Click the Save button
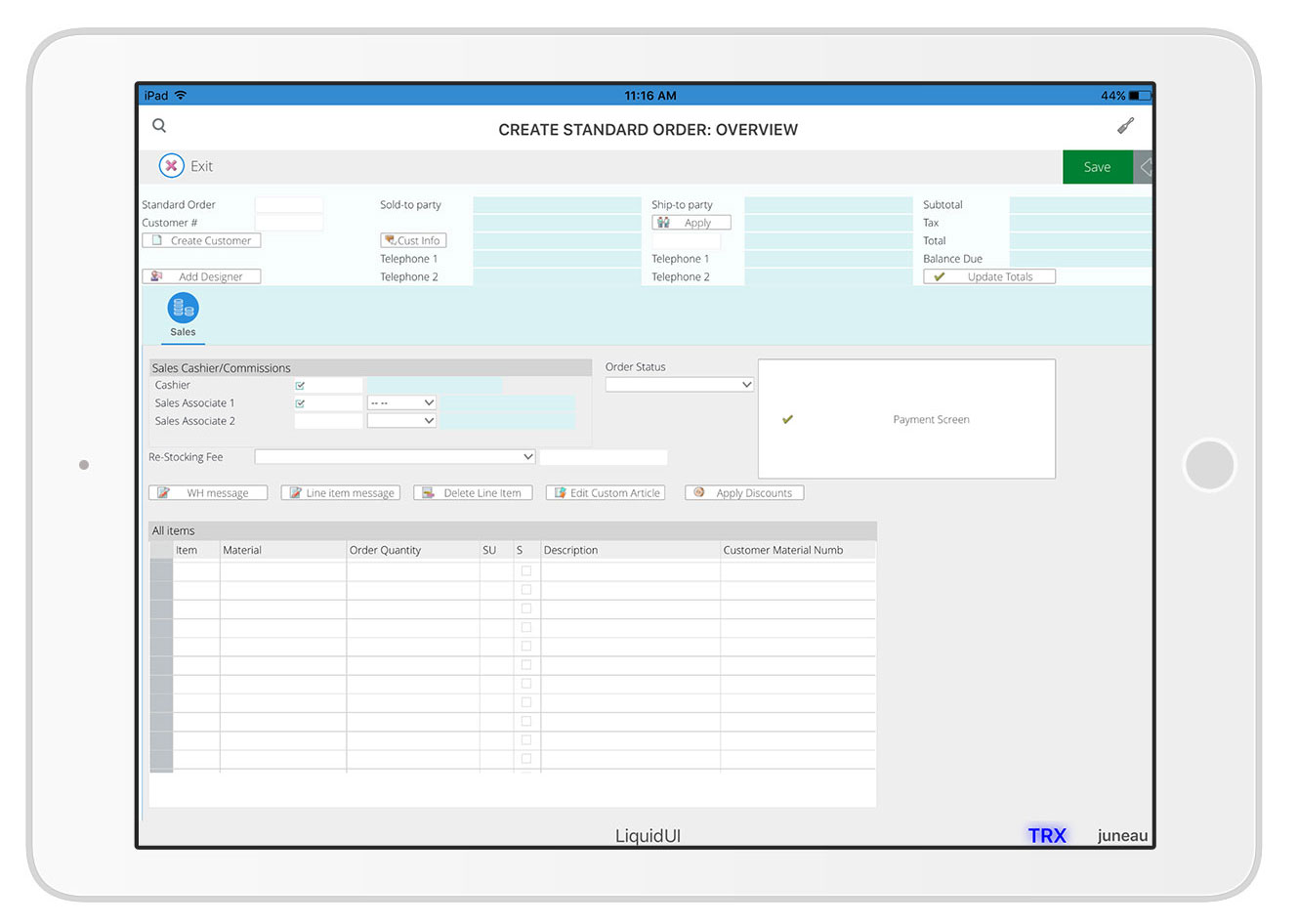Image resolution: width=1298 pixels, height=924 pixels. (1096, 167)
